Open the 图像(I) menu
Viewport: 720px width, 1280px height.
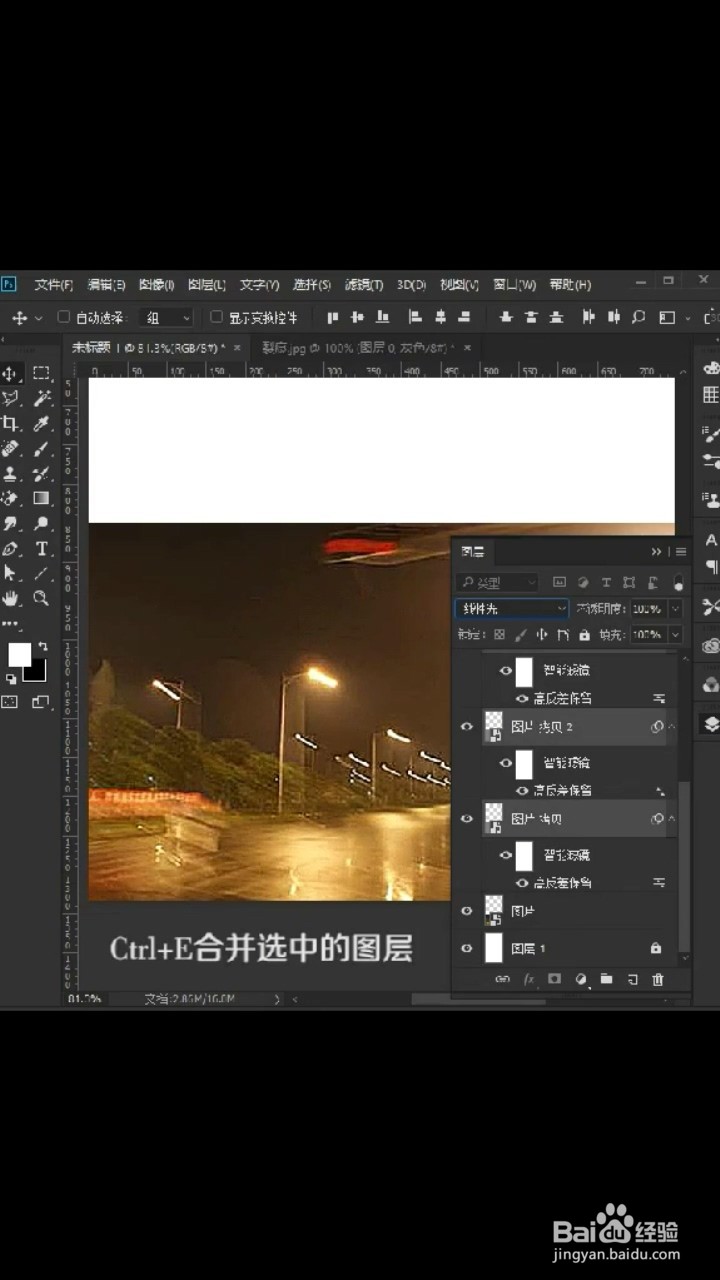156,284
